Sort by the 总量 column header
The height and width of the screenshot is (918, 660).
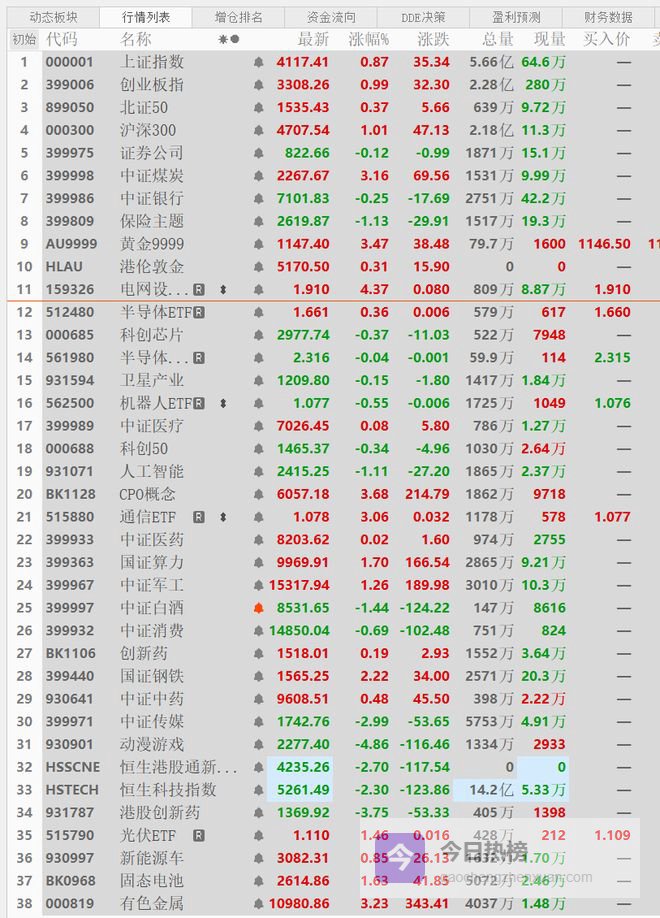(497, 39)
